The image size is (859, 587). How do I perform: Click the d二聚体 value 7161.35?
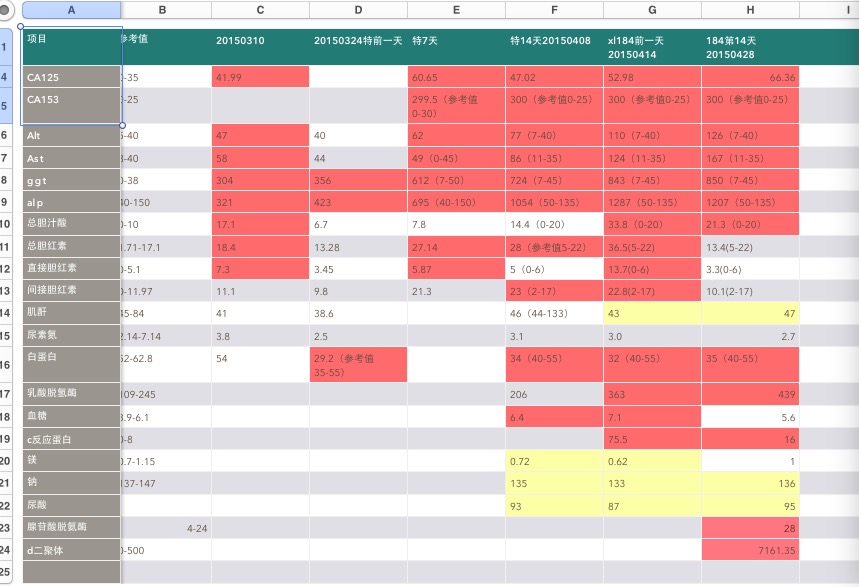click(x=751, y=550)
